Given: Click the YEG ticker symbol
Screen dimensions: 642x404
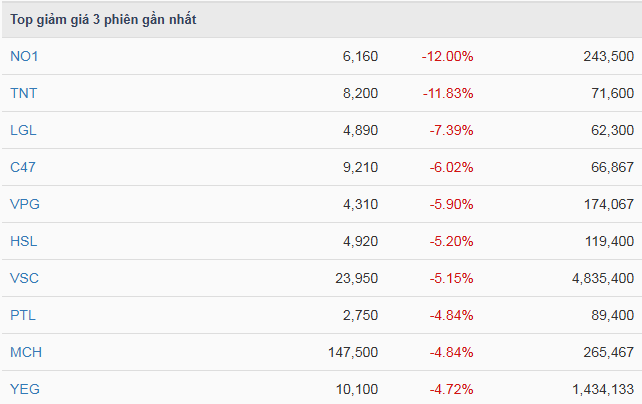Looking at the screenshot, I should tap(24, 389).
